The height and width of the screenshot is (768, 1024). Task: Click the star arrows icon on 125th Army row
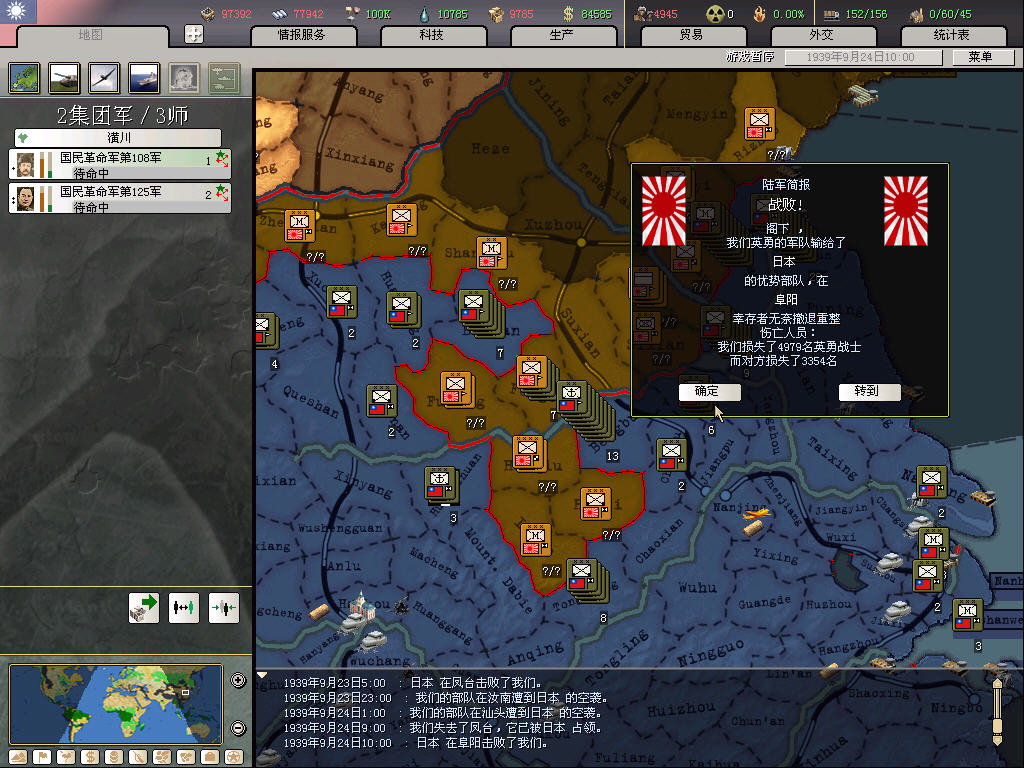tap(222, 193)
